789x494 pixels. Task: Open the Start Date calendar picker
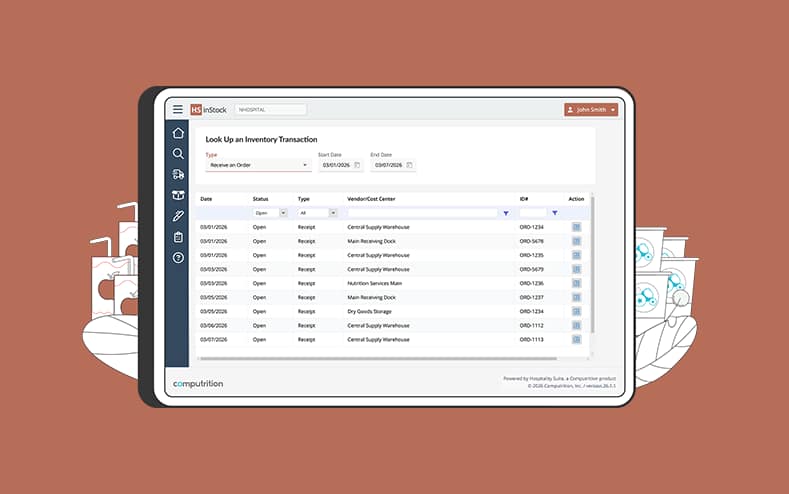point(357,165)
